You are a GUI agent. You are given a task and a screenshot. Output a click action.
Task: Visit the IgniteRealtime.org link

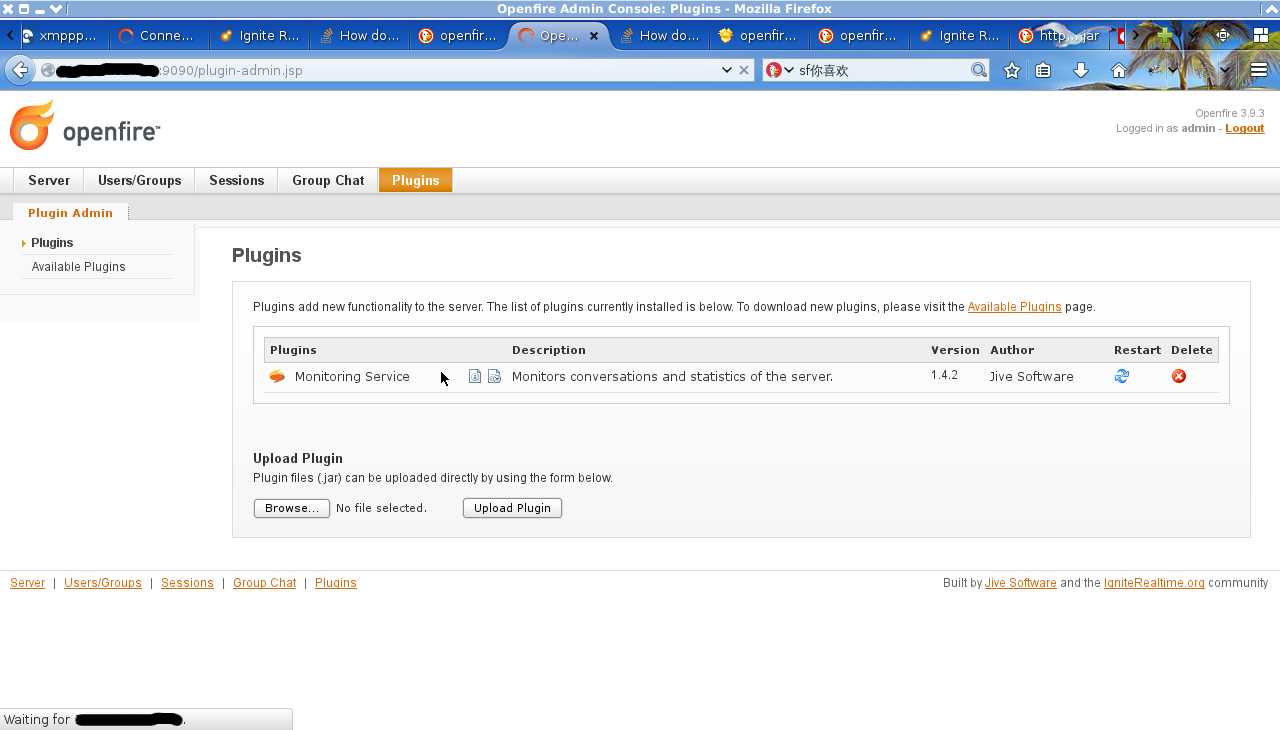[x=1154, y=583]
